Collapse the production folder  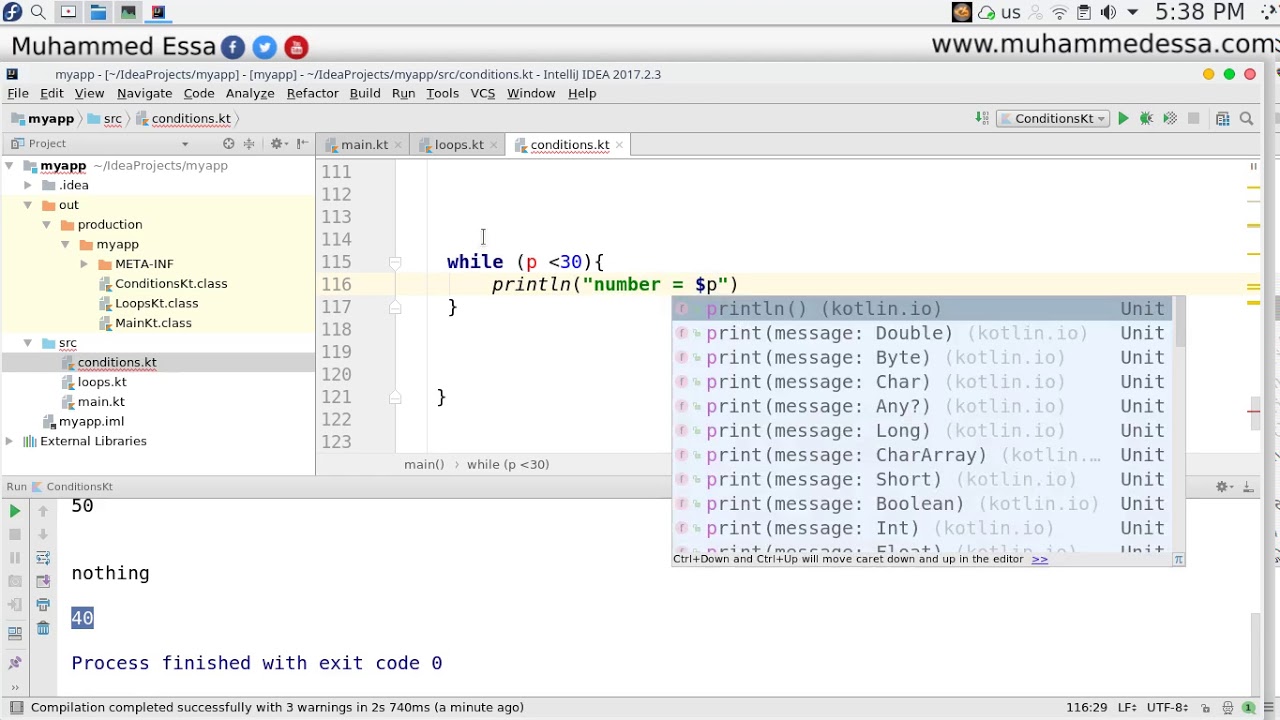(x=46, y=224)
